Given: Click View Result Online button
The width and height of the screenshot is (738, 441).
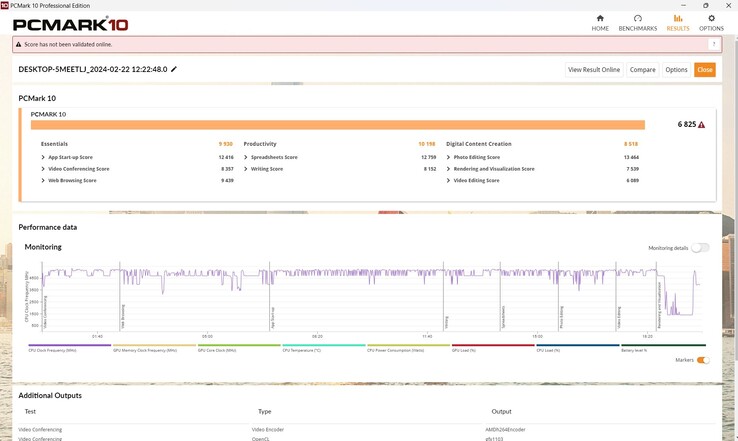Looking at the screenshot, I should pyautogui.click(x=594, y=70).
